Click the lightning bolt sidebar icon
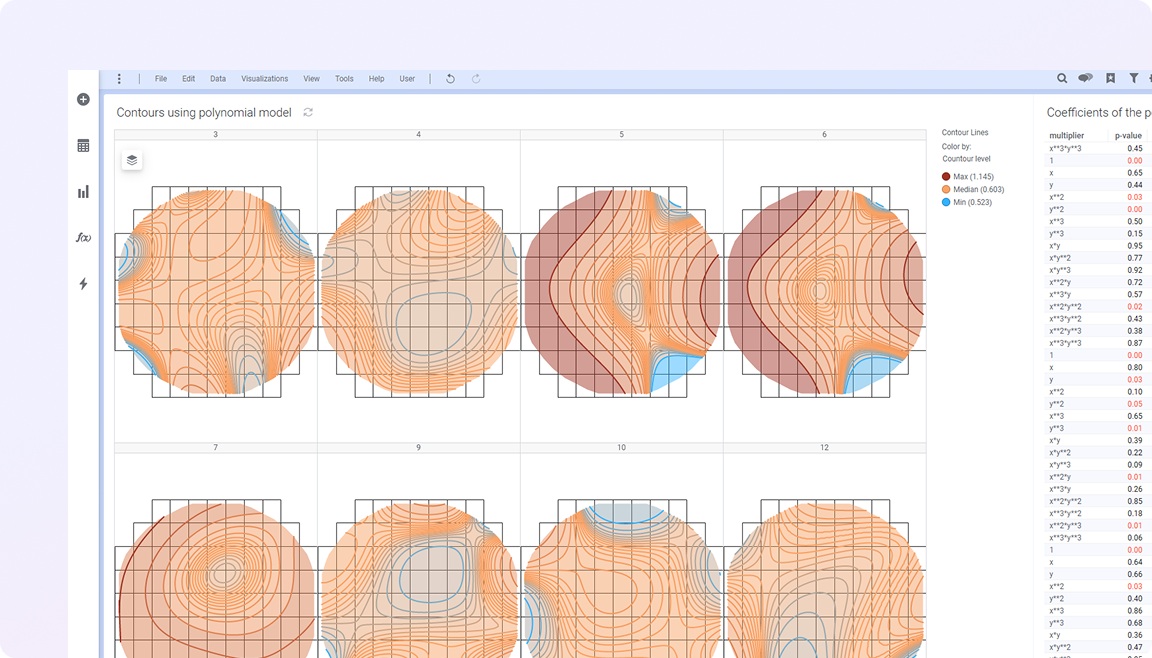1152x658 pixels. 83,284
